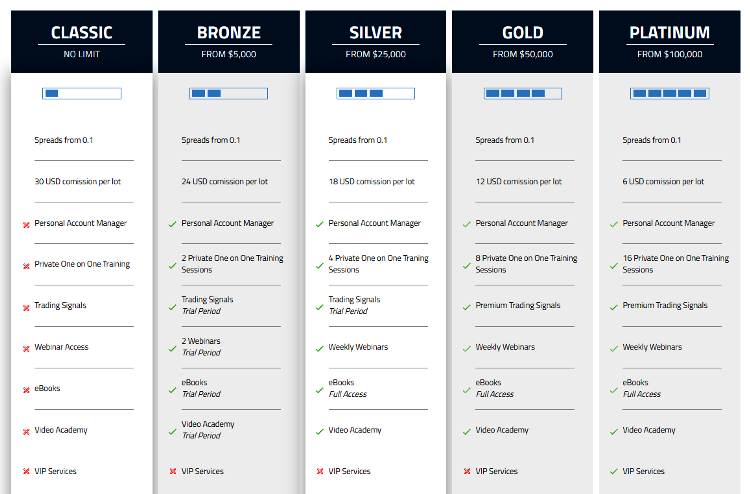Viewport: 750px width, 494px height.
Task: Click the green check beside Platinum VIP Services
Action: (614, 472)
